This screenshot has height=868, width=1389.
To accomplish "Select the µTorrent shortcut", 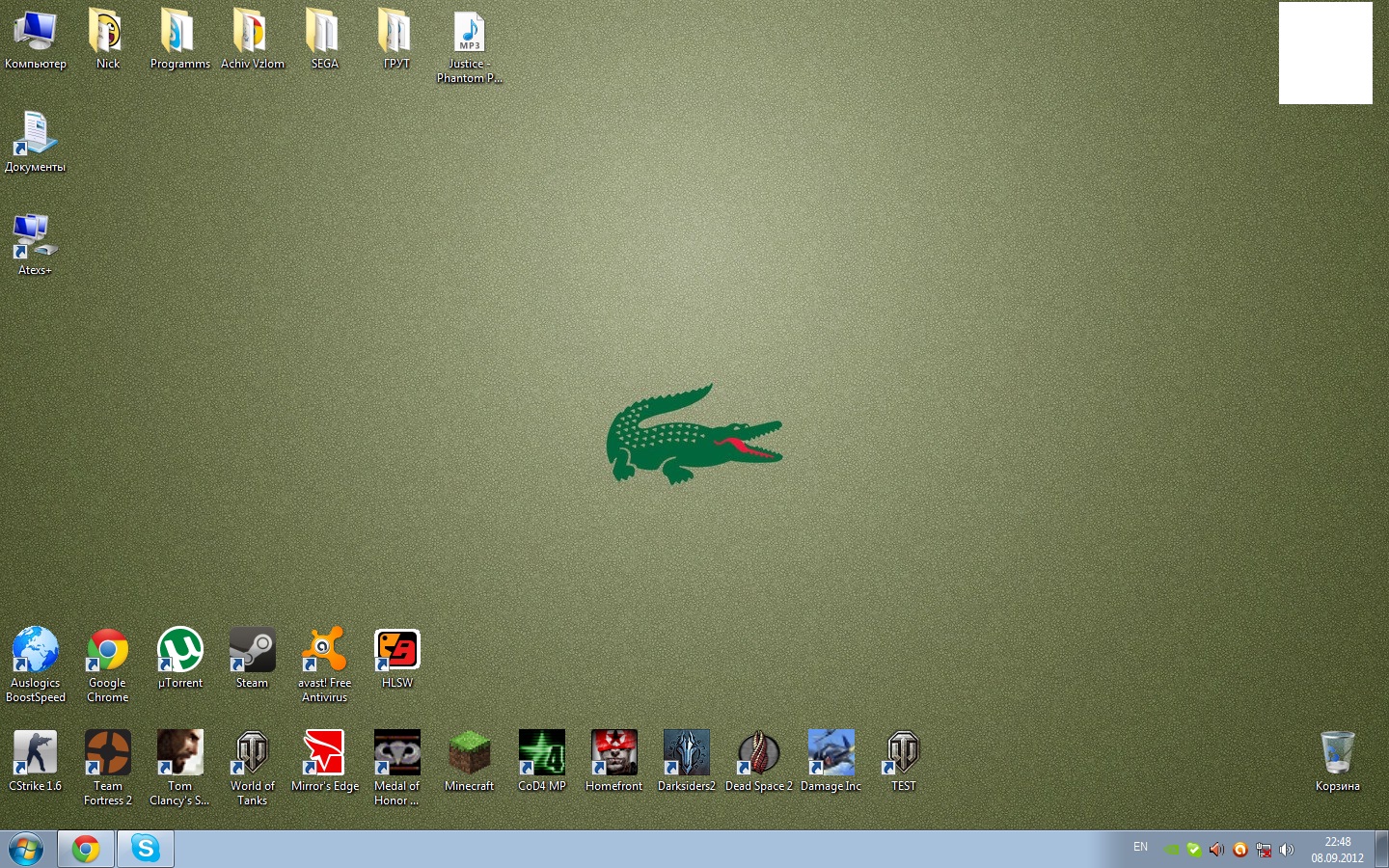I will (180, 659).
